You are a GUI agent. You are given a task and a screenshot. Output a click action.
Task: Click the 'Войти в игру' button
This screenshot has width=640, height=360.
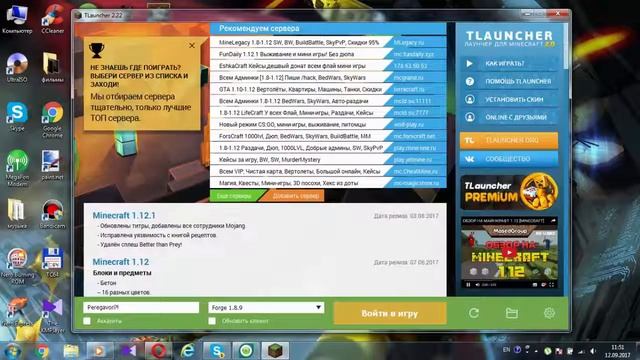point(390,313)
